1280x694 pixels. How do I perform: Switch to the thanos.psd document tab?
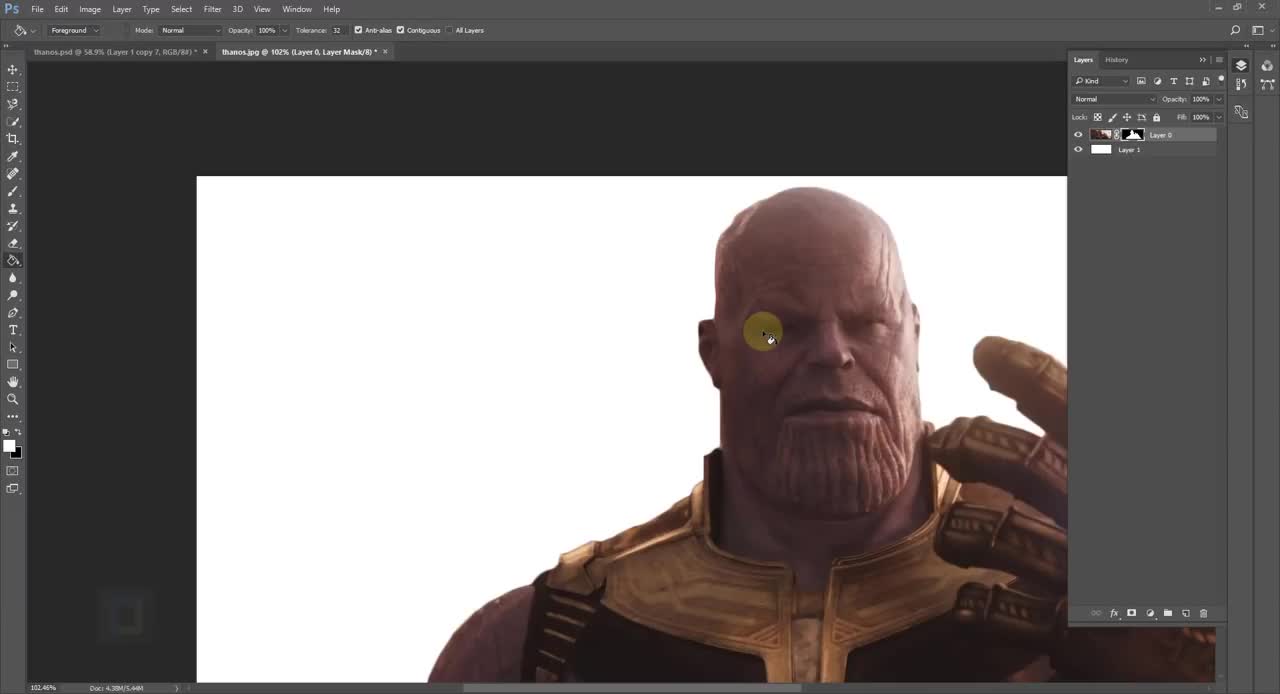[x=114, y=52]
